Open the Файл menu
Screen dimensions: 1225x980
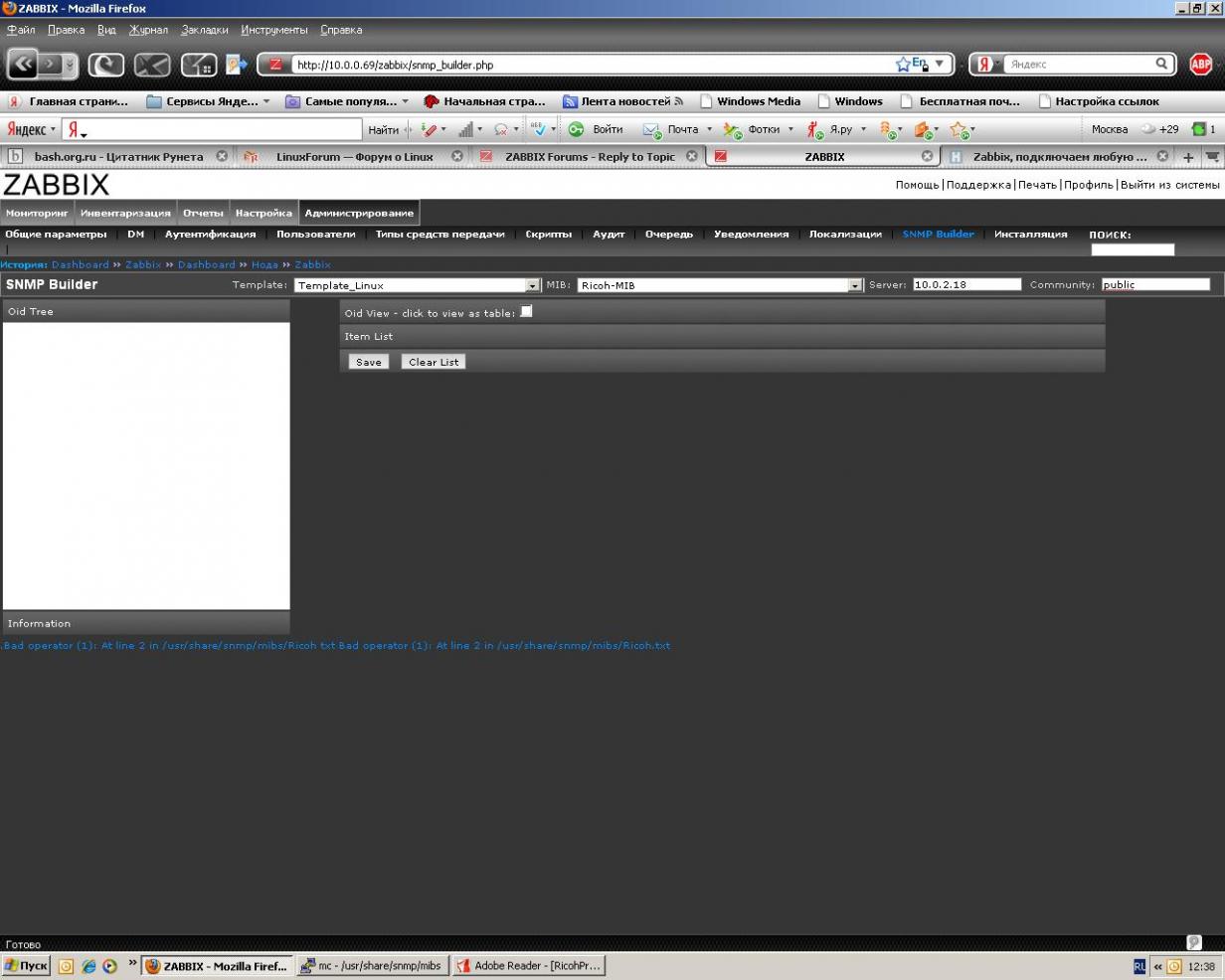(x=21, y=30)
